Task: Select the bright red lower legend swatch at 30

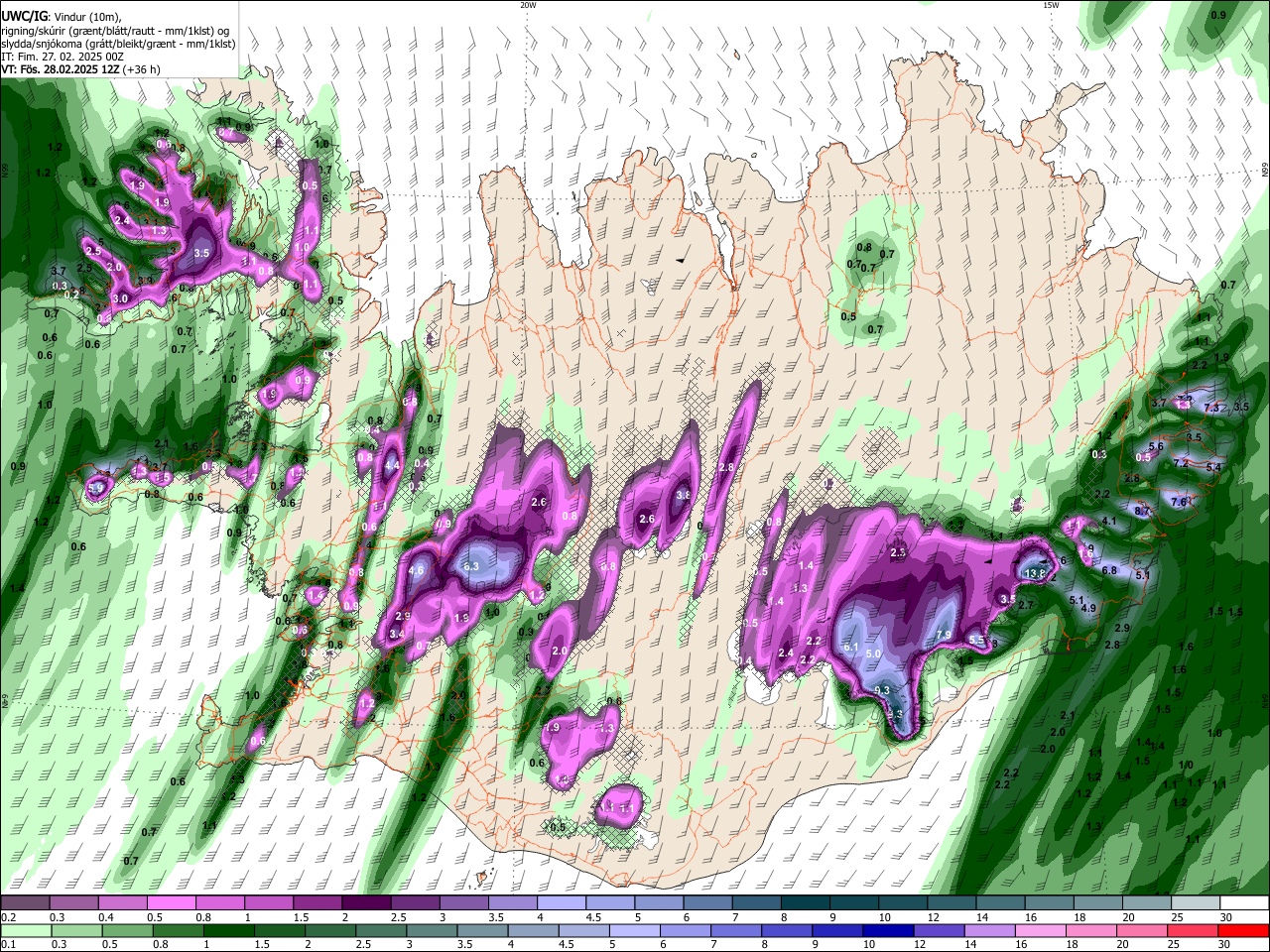Action: pyautogui.click(x=1244, y=930)
